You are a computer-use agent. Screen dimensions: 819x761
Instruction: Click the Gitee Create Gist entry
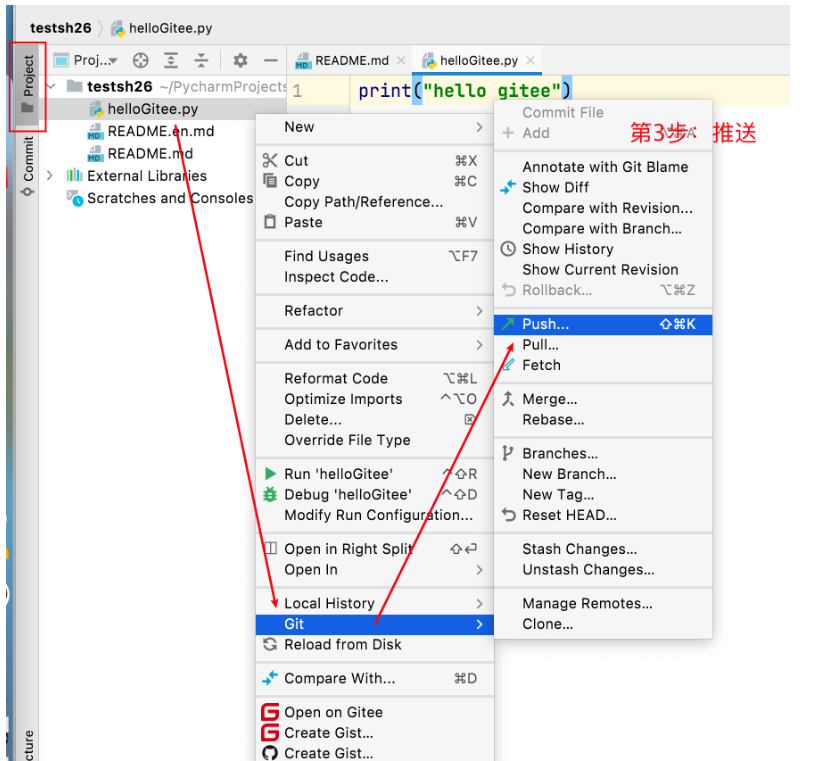click(x=375, y=733)
